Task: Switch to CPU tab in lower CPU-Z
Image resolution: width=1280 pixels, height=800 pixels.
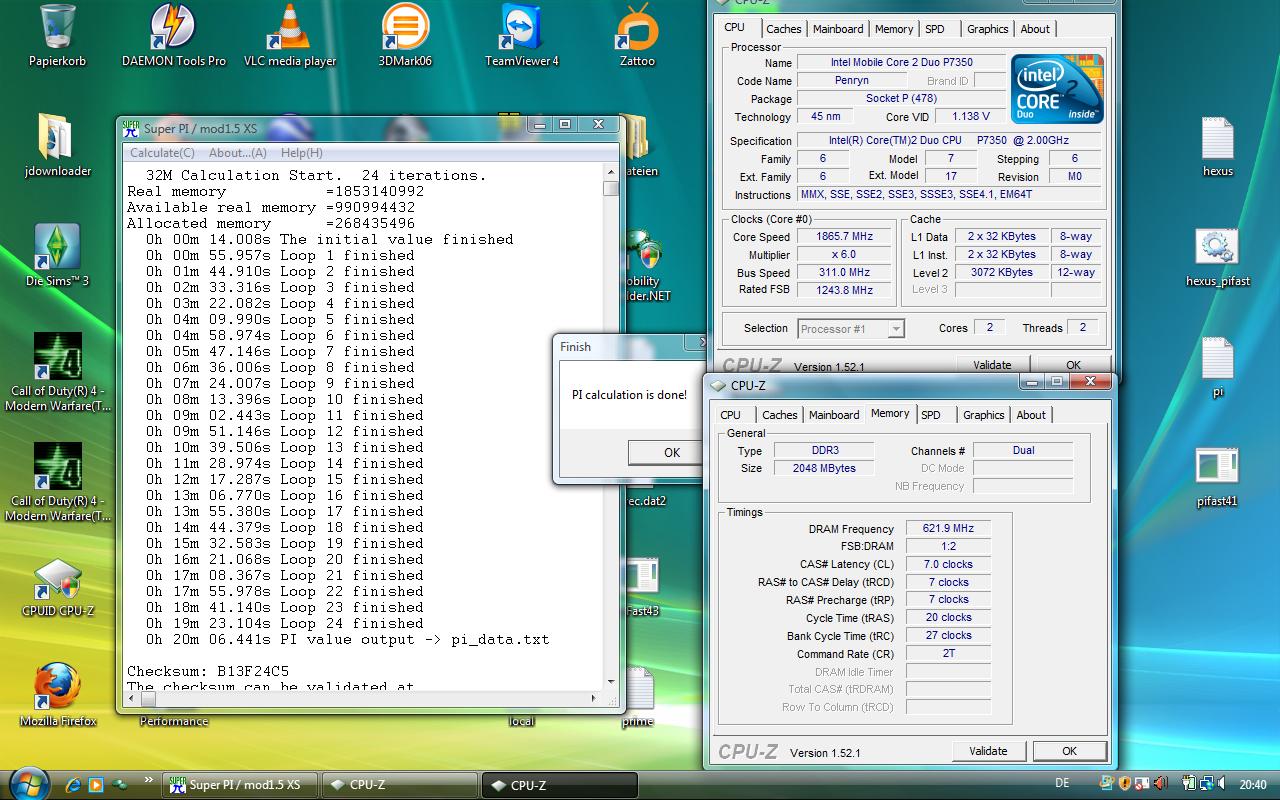Action: (731, 415)
